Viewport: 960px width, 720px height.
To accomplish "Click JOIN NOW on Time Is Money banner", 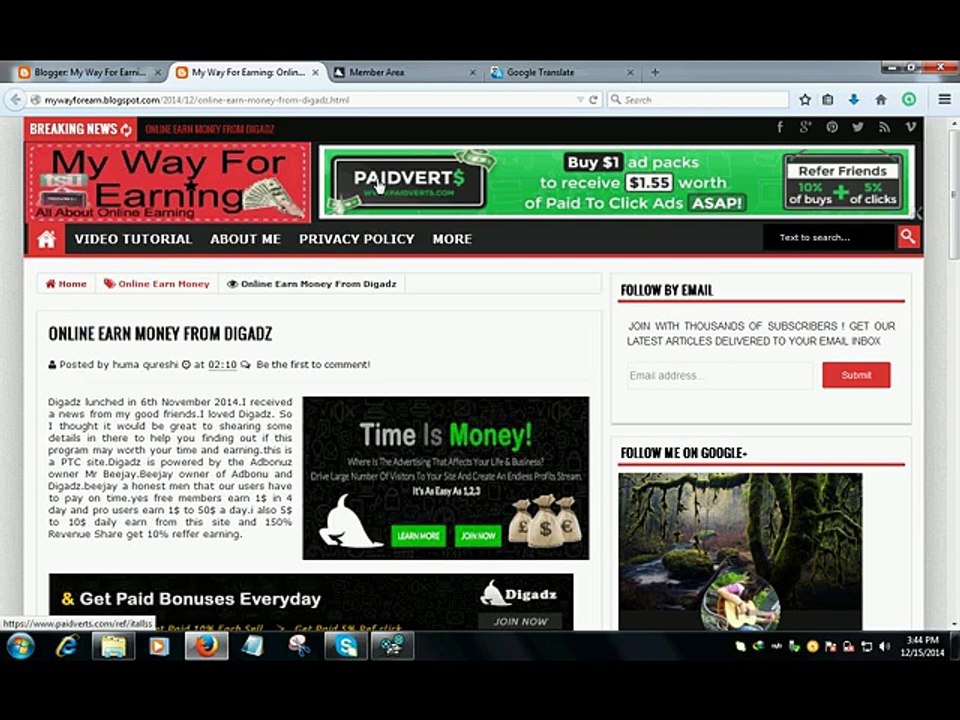I will pyautogui.click(x=478, y=536).
